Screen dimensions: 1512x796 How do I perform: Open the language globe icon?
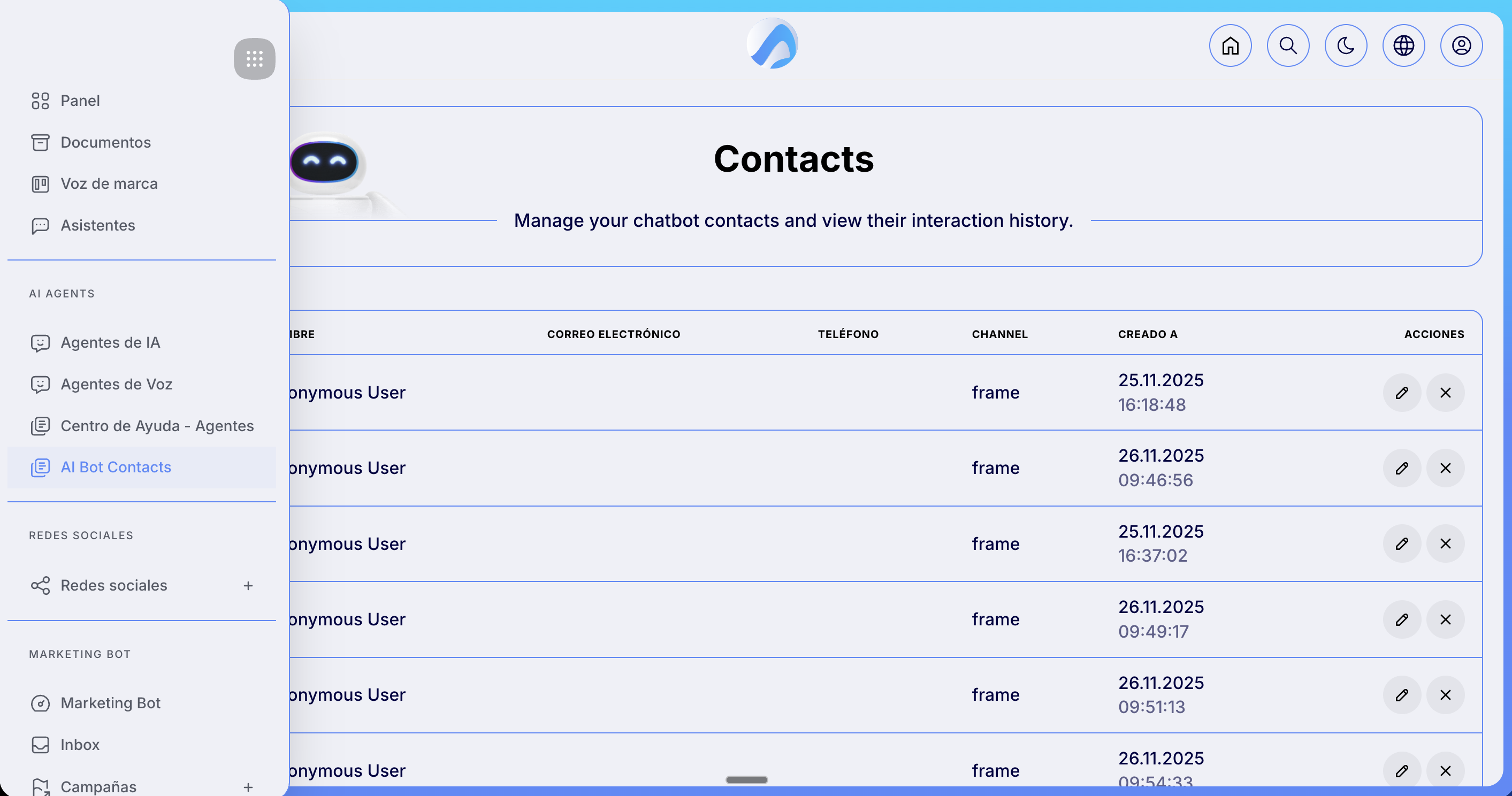(1403, 45)
